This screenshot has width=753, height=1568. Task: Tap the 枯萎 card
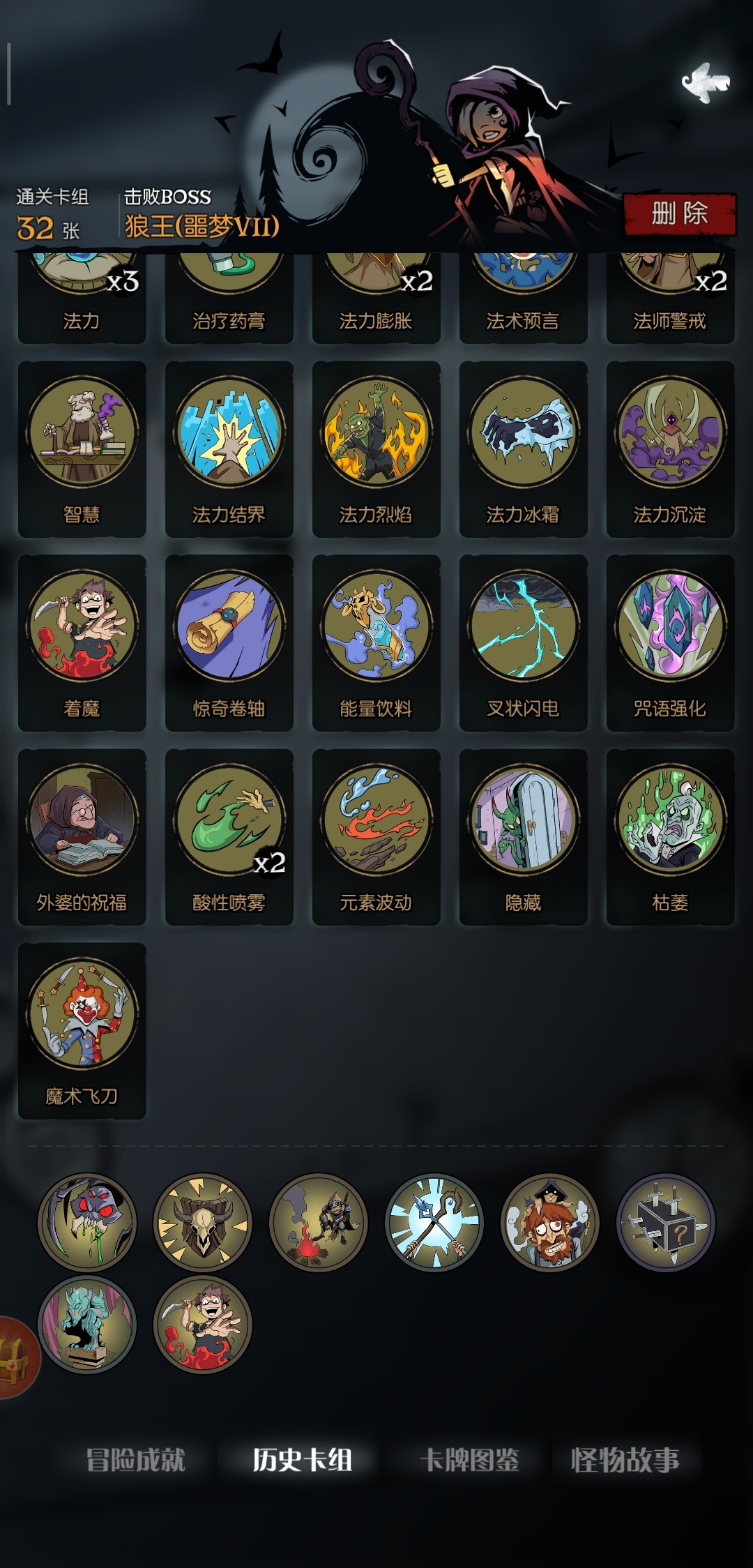pyautogui.click(x=671, y=837)
